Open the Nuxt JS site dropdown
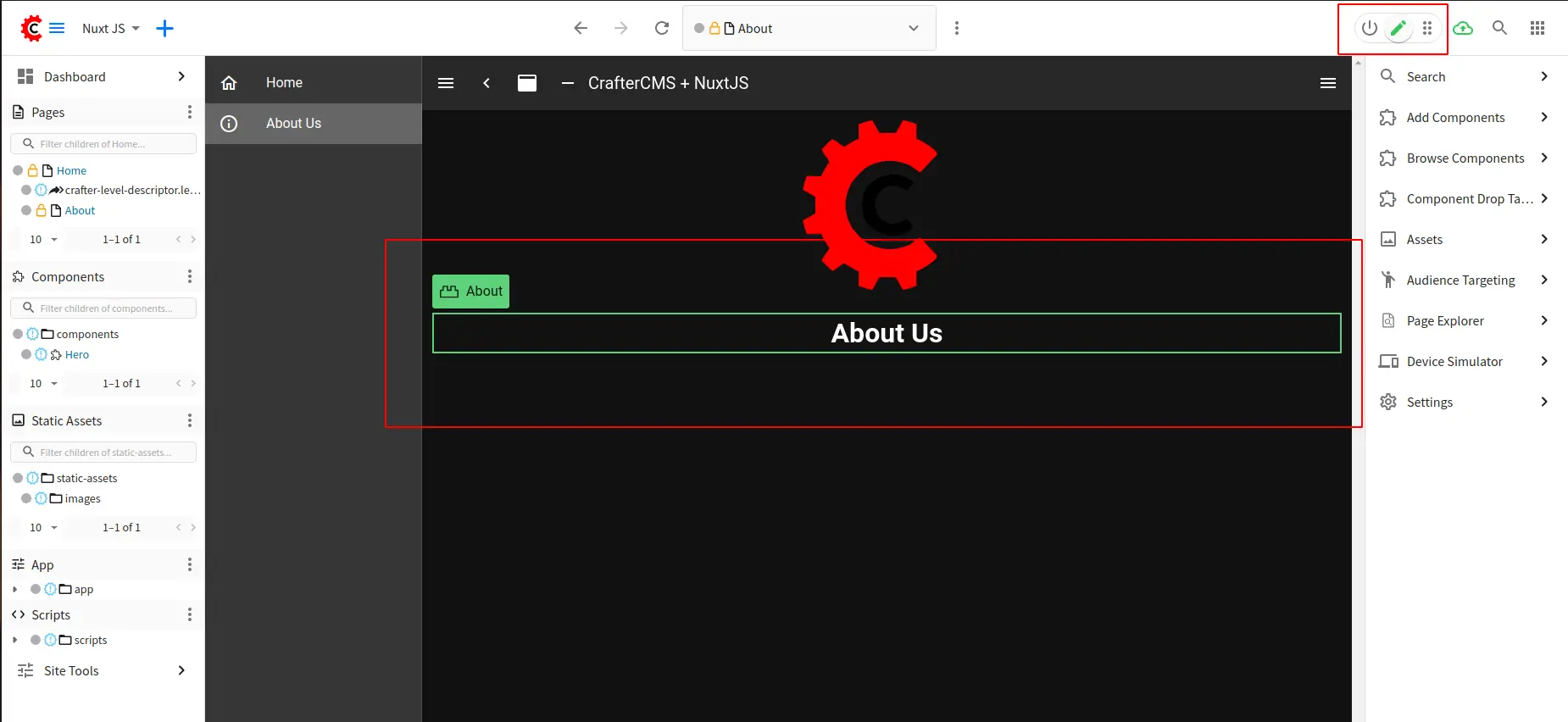The image size is (1568, 722). (110, 28)
